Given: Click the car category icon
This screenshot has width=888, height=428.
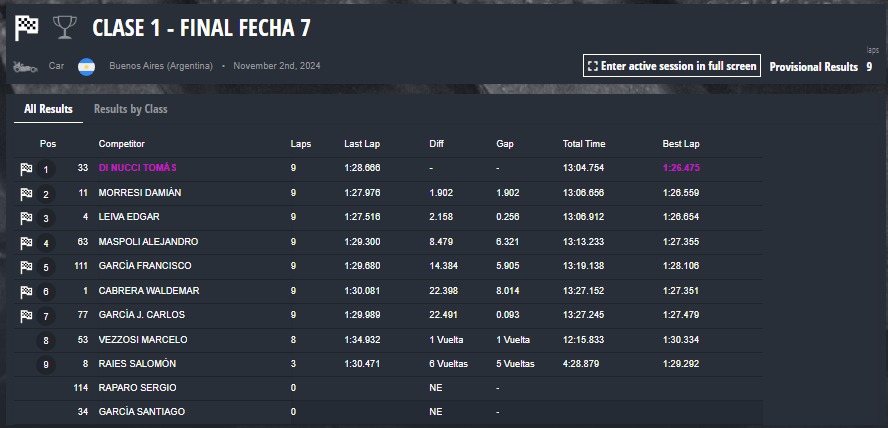Looking at the screenshot, I should click(25, 66).
